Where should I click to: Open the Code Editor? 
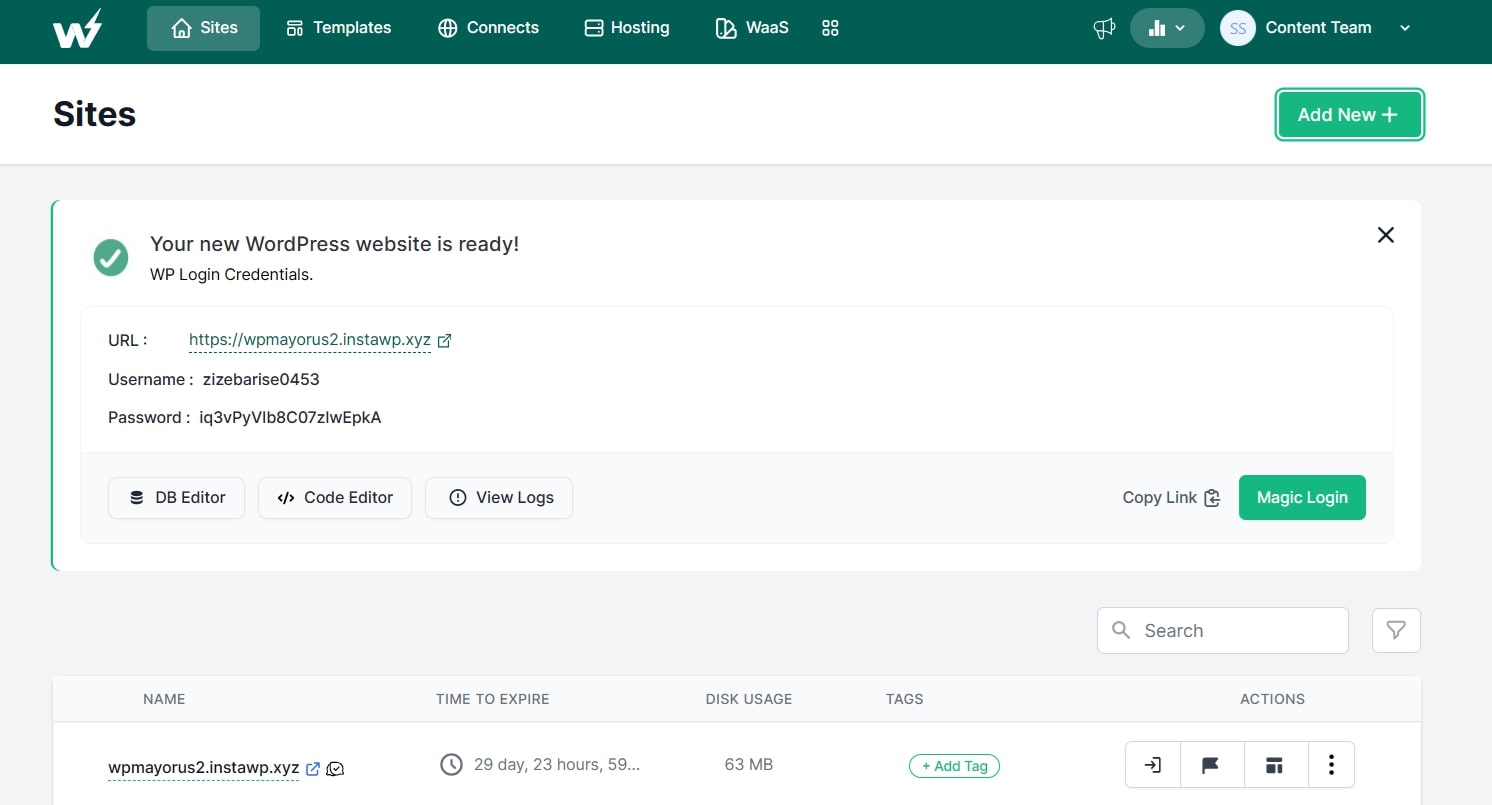click(335, 497)
